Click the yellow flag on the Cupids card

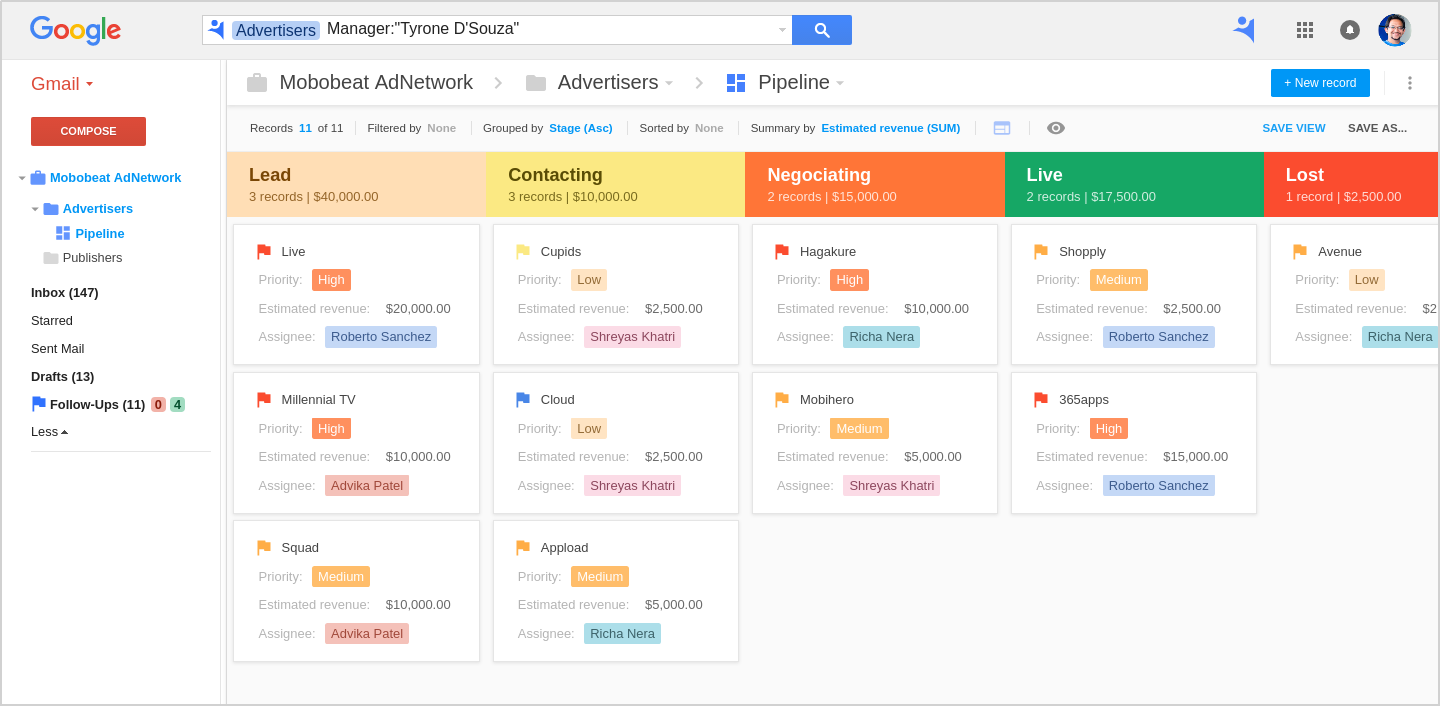tap(523, 252)
